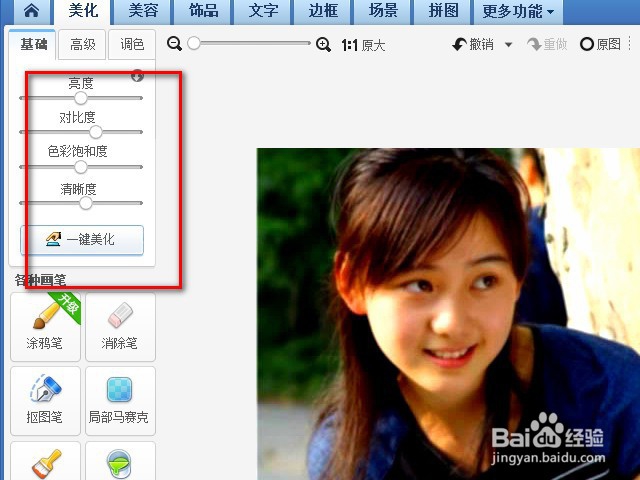
Task: Expand the 更多功能 dropdown menu
Action: (518, 11)
